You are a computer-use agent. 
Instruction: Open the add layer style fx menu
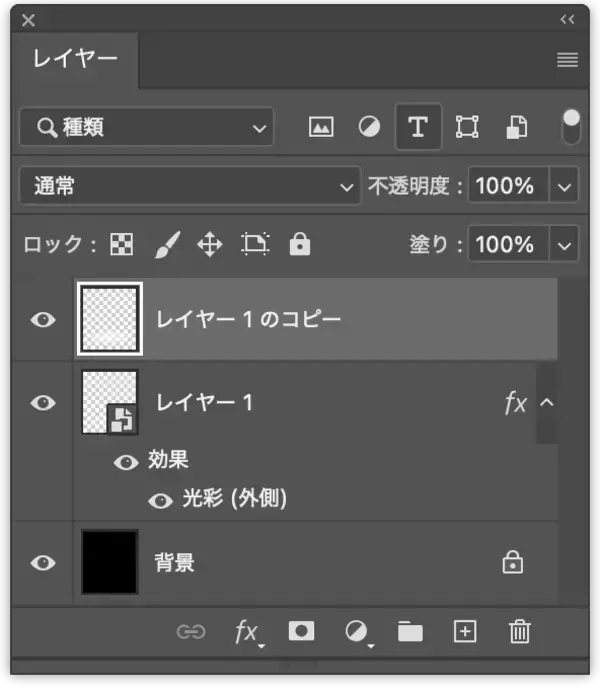(x=248, y=633)
